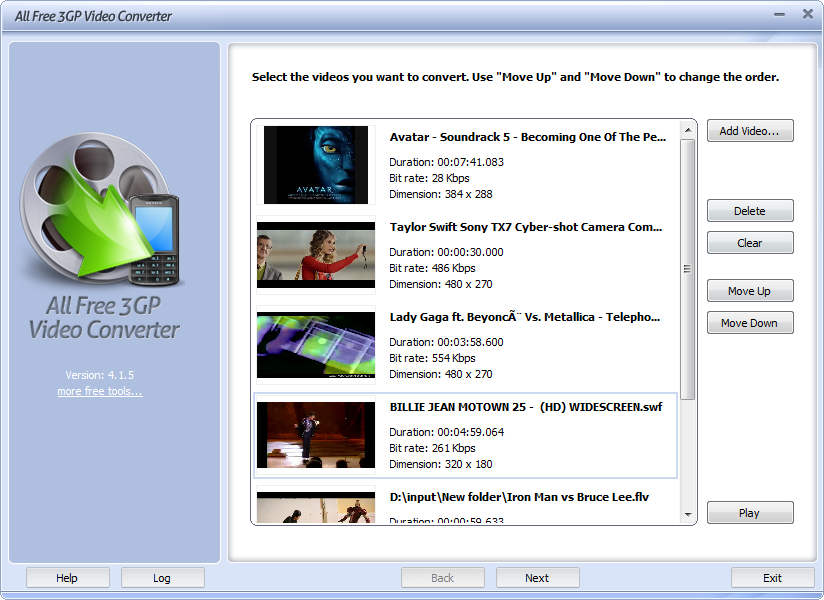Delete the selected video from list
Viewport: 824px width, 600px height.
pyautogui.click(x=750, y=211)
